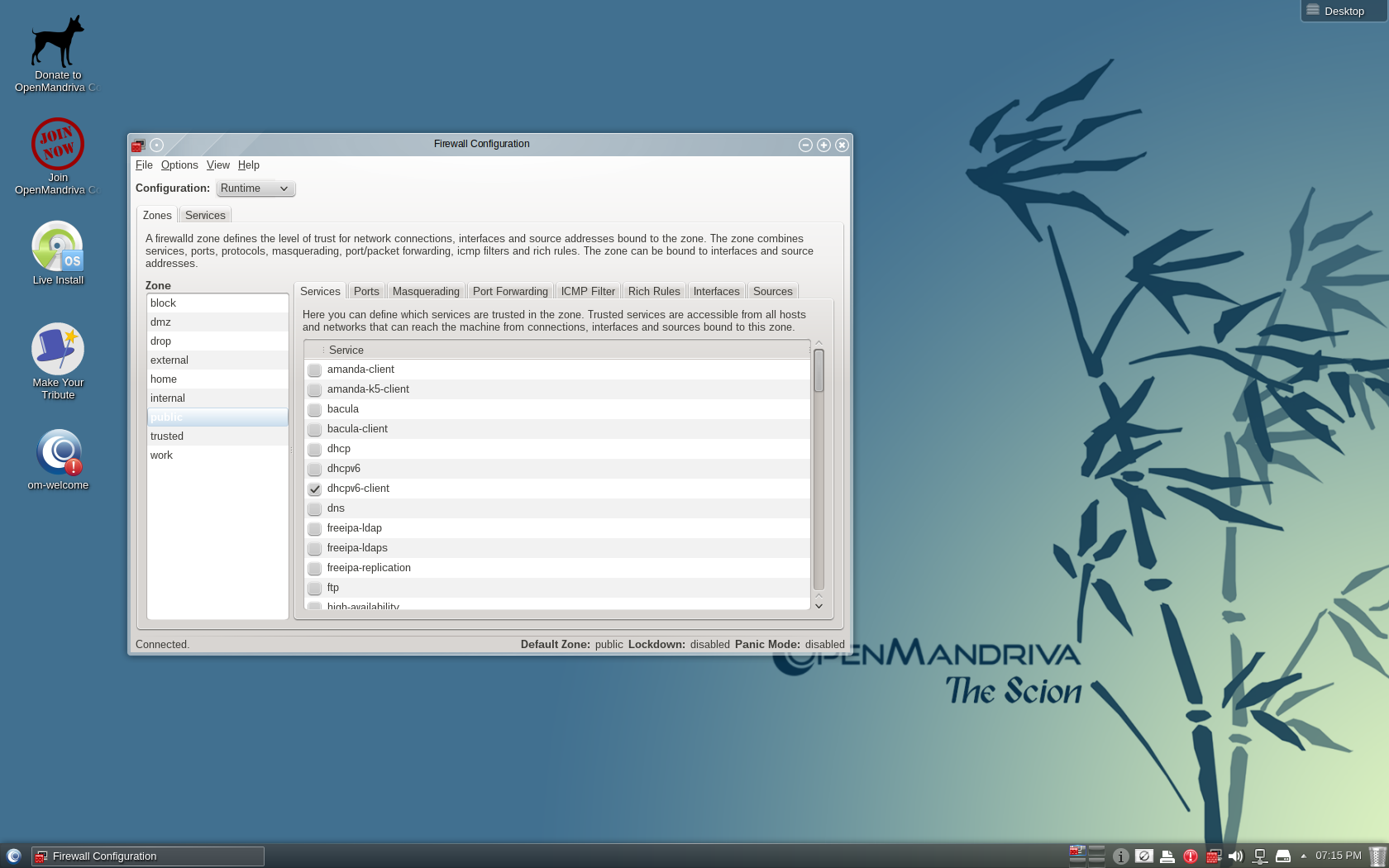The height and width of the screenshot is (868, 1389).
Task: Enable the amanda-k5-client service checkbox
Action: (x=315, y=389)
